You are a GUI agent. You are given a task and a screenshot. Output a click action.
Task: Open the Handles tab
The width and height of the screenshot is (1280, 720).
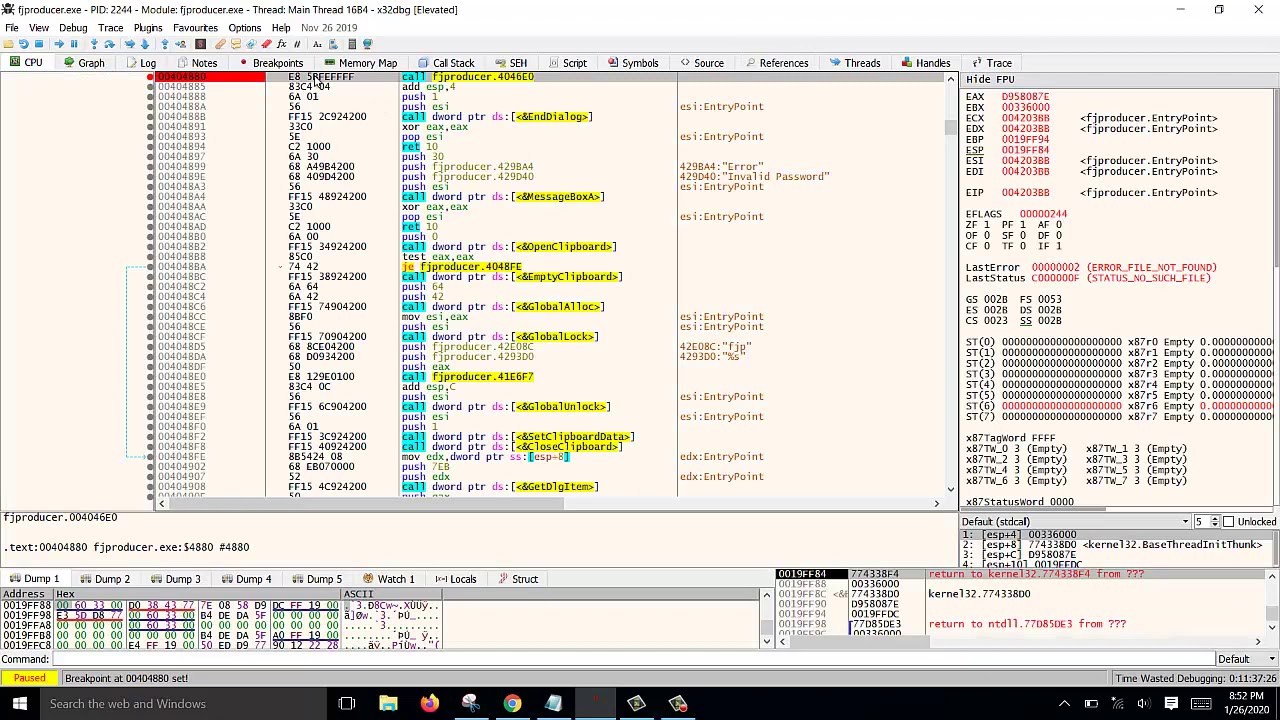924,63
